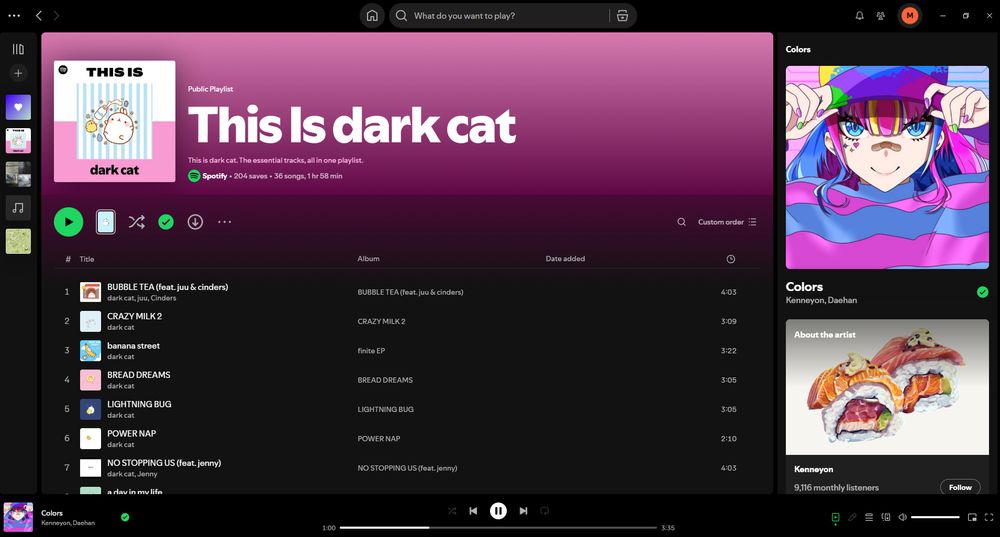Adjust the volume slider
1000x537 pixels.
pos(935,517)
